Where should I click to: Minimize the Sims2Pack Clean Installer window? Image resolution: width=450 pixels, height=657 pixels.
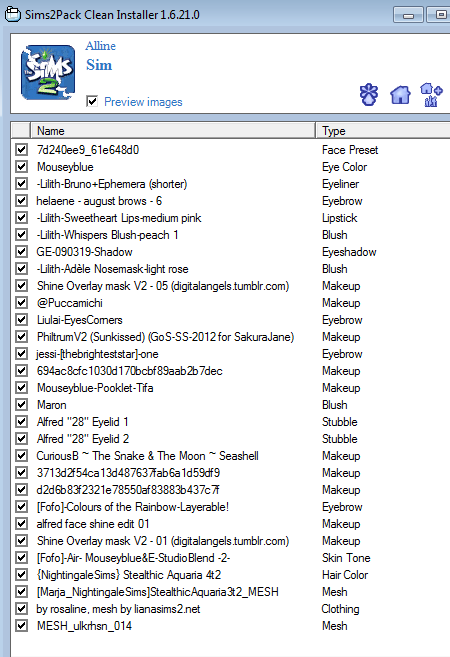point(408,15)
